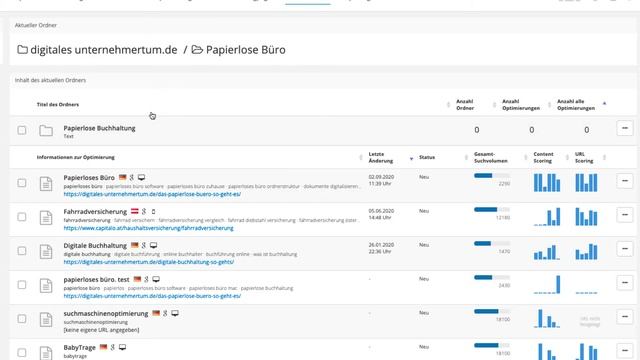This screenshot has width=640, height=360.
Task: Click the search volume bar for Papierloses Büro
Action: point(492,176)
